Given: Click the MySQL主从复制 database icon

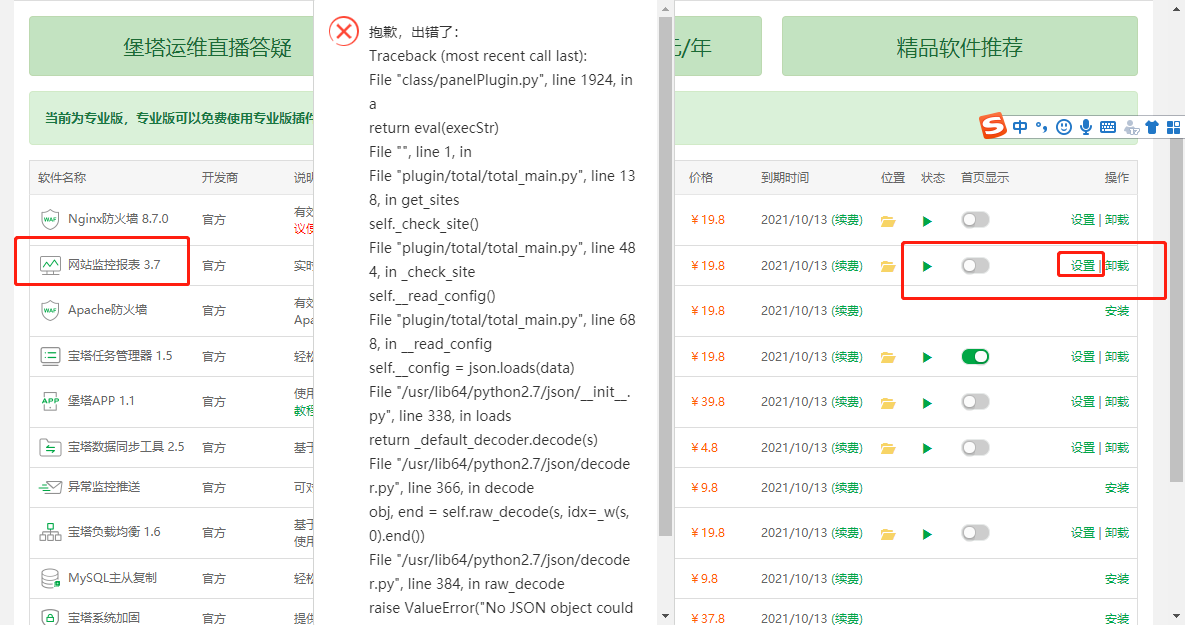Looking at the screenshot, I should click(50, 578).
